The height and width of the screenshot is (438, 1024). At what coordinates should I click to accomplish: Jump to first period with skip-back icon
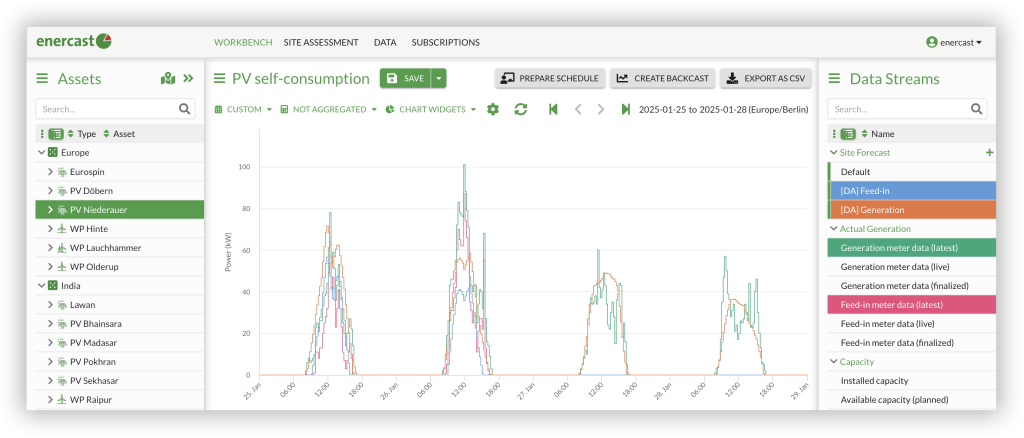pos(553,109)
